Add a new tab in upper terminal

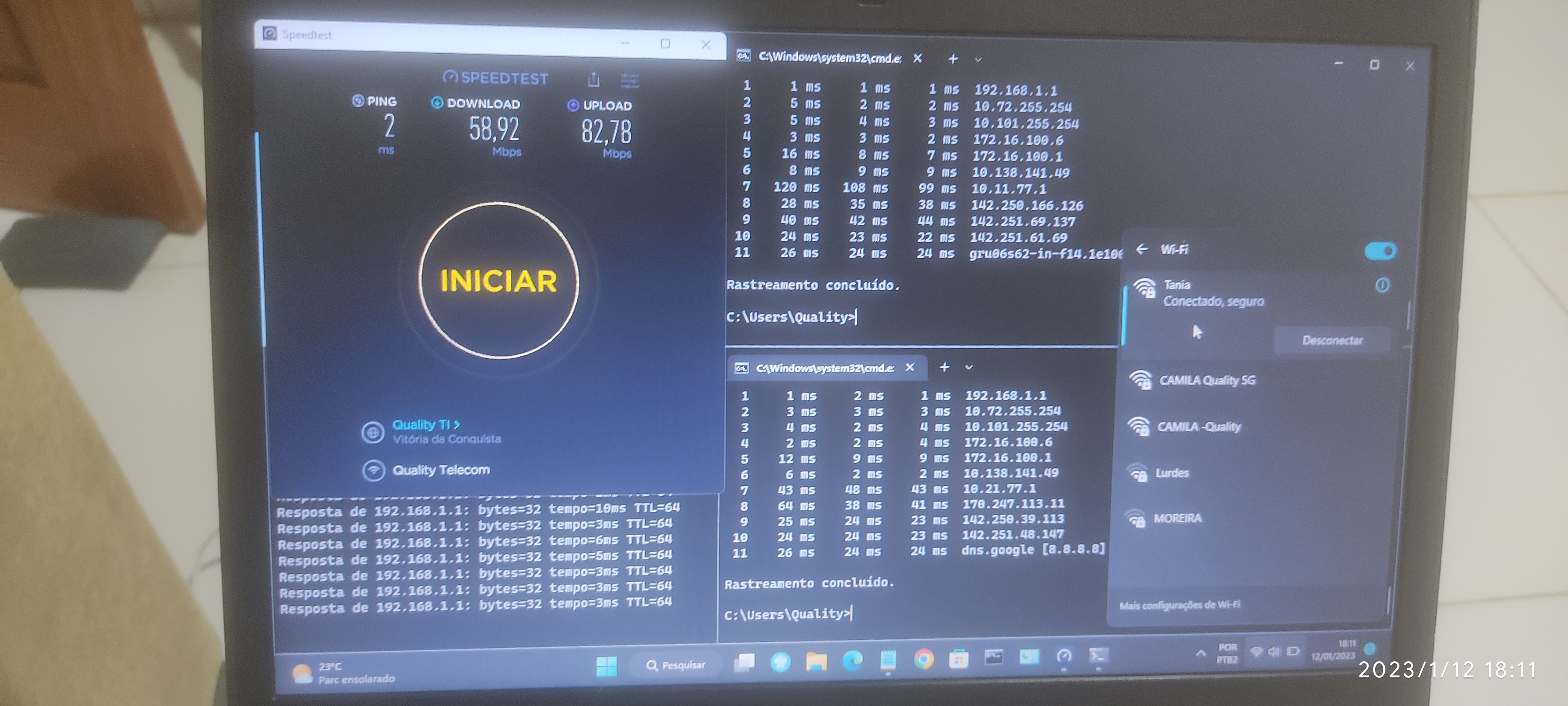pyautogui.click(x=953, y=58)
